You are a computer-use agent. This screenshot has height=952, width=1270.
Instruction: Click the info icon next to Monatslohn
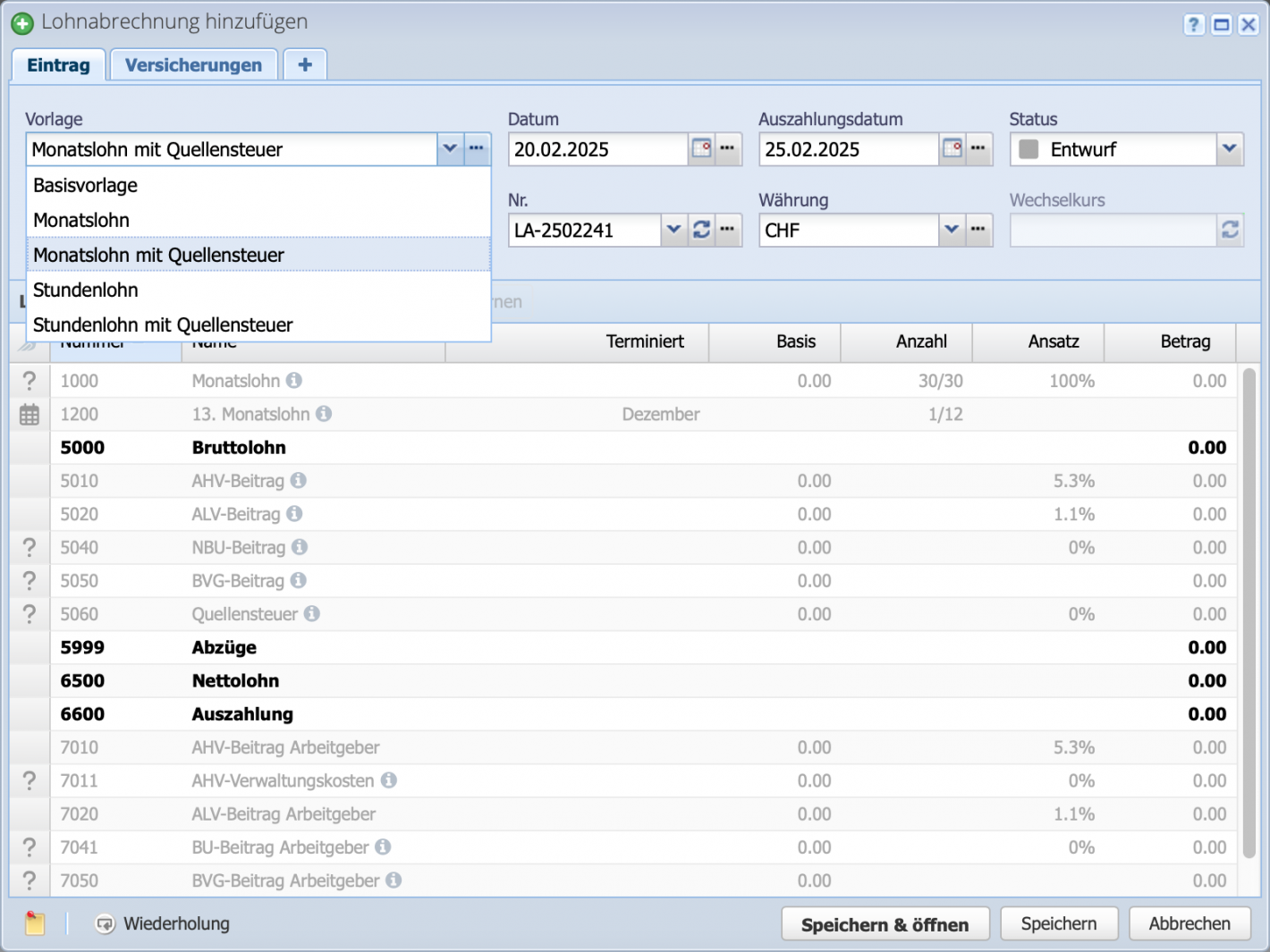click(x=295, y=380)
